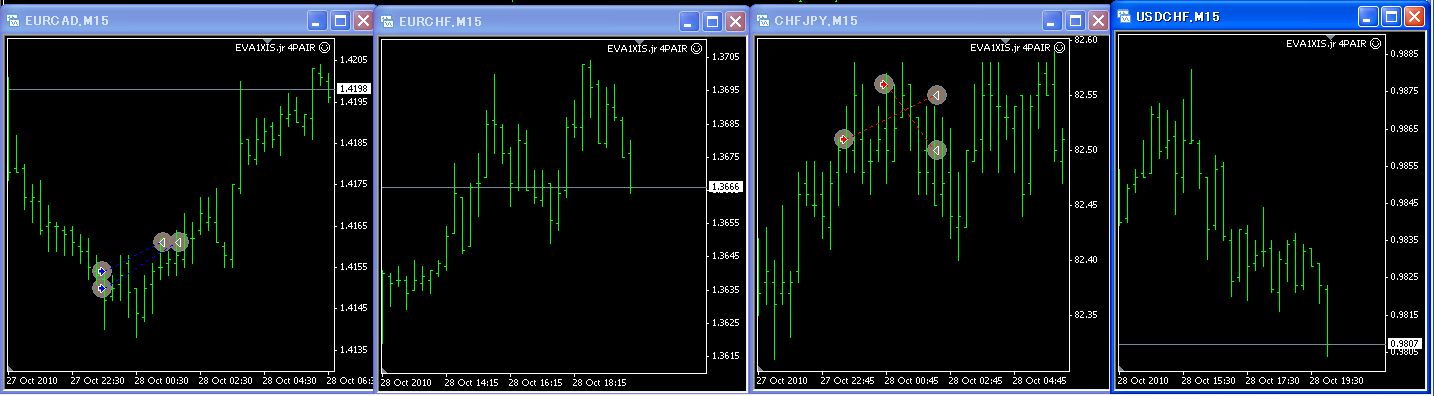Screen dimensions: 1434x396
Task: Click the 0.9835 price level on USDCHF axis
Action: click(1403, 239)
